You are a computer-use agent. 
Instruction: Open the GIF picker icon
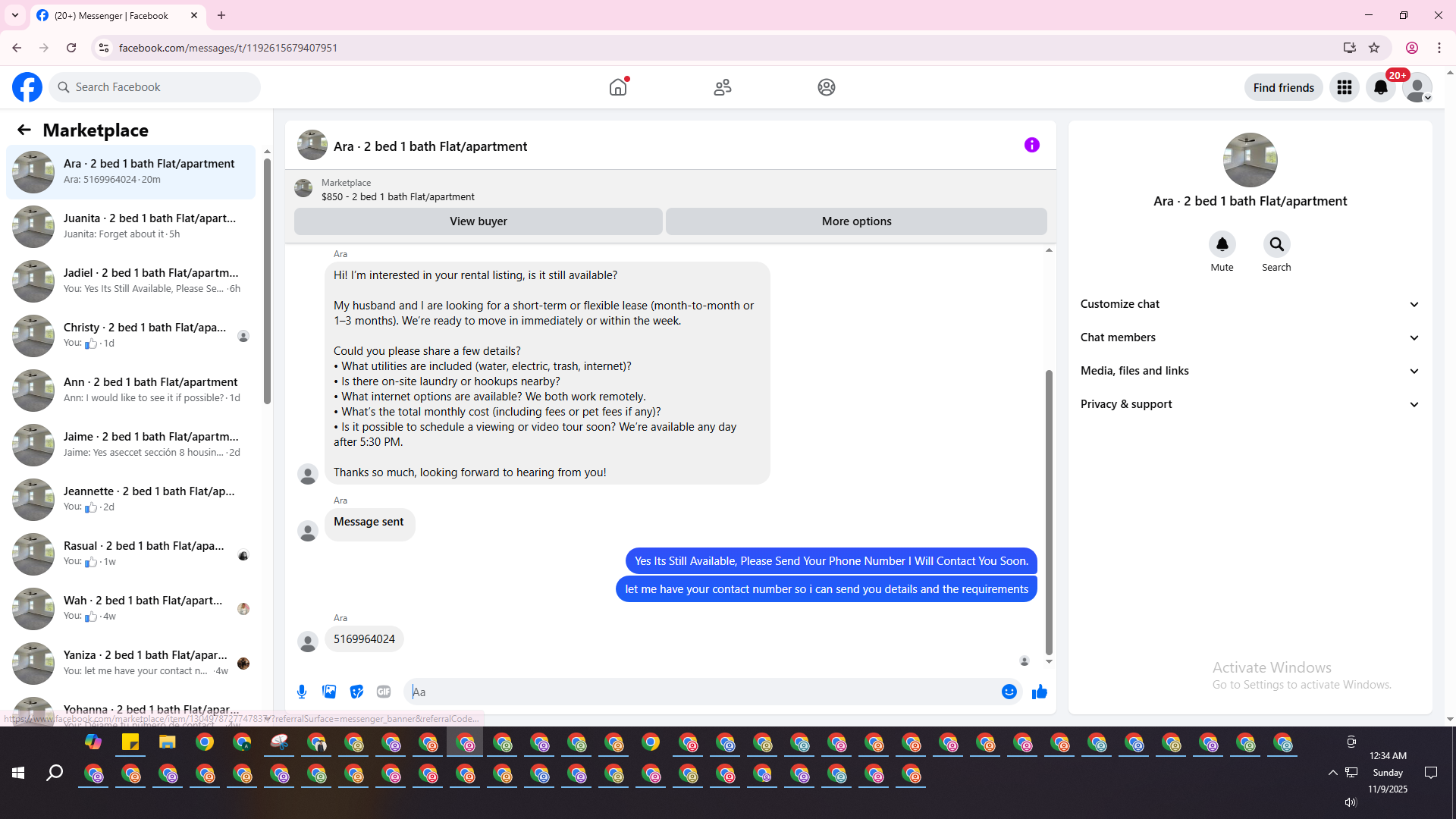coord(384,692)
